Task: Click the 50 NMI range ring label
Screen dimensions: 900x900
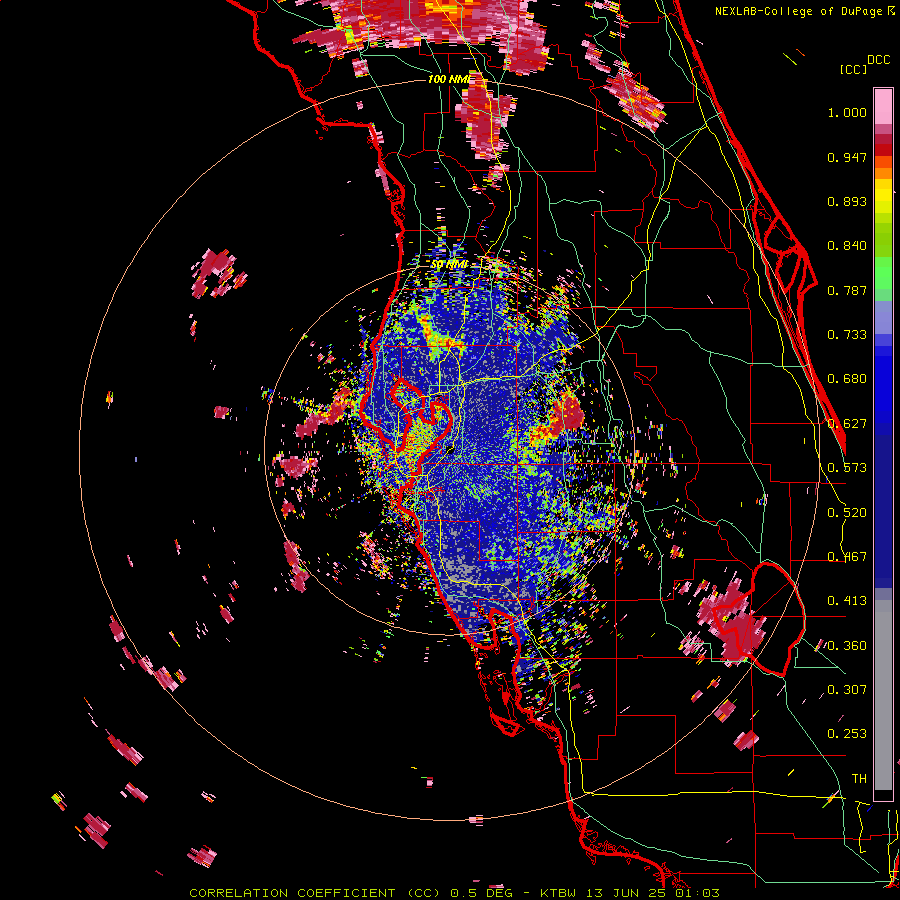Action: (x=448, y=264)
